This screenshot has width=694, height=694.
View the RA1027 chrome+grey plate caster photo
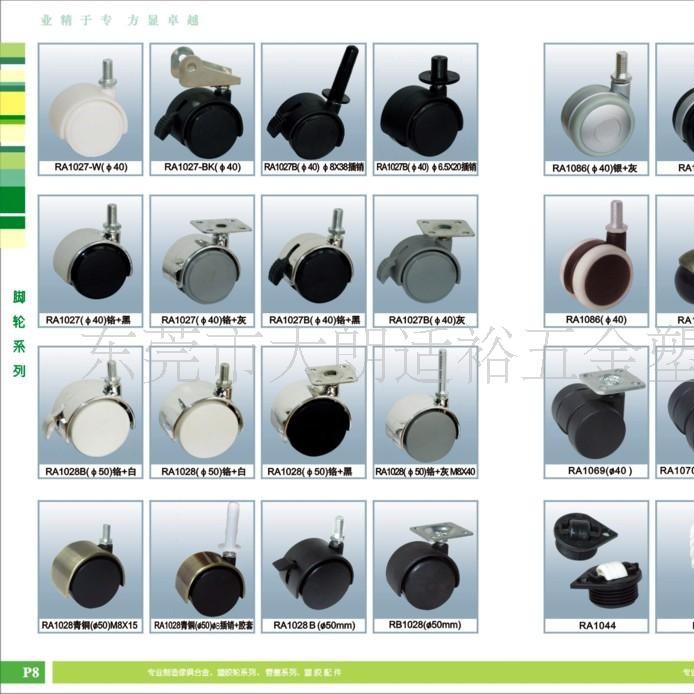coord(202,254)
